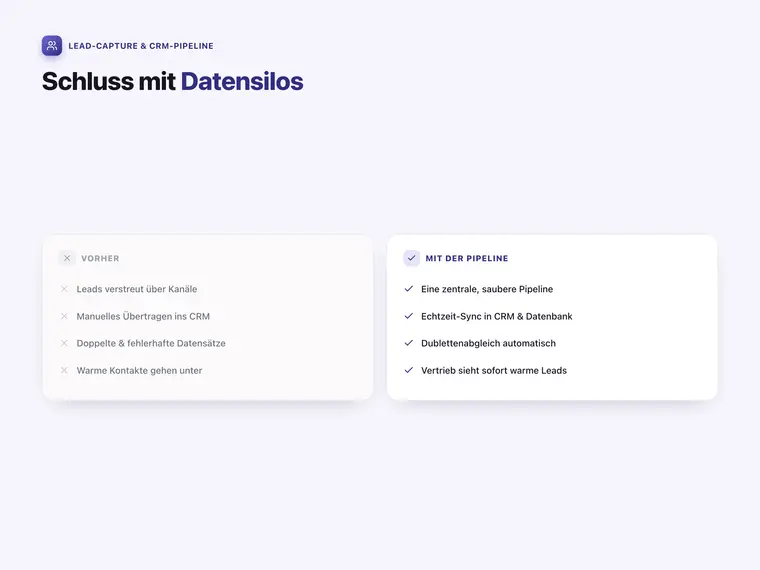Select the LEAD-CAPTURE & CRM-PIPELINE label
760x570 pixels.
[x=141, y=46]
